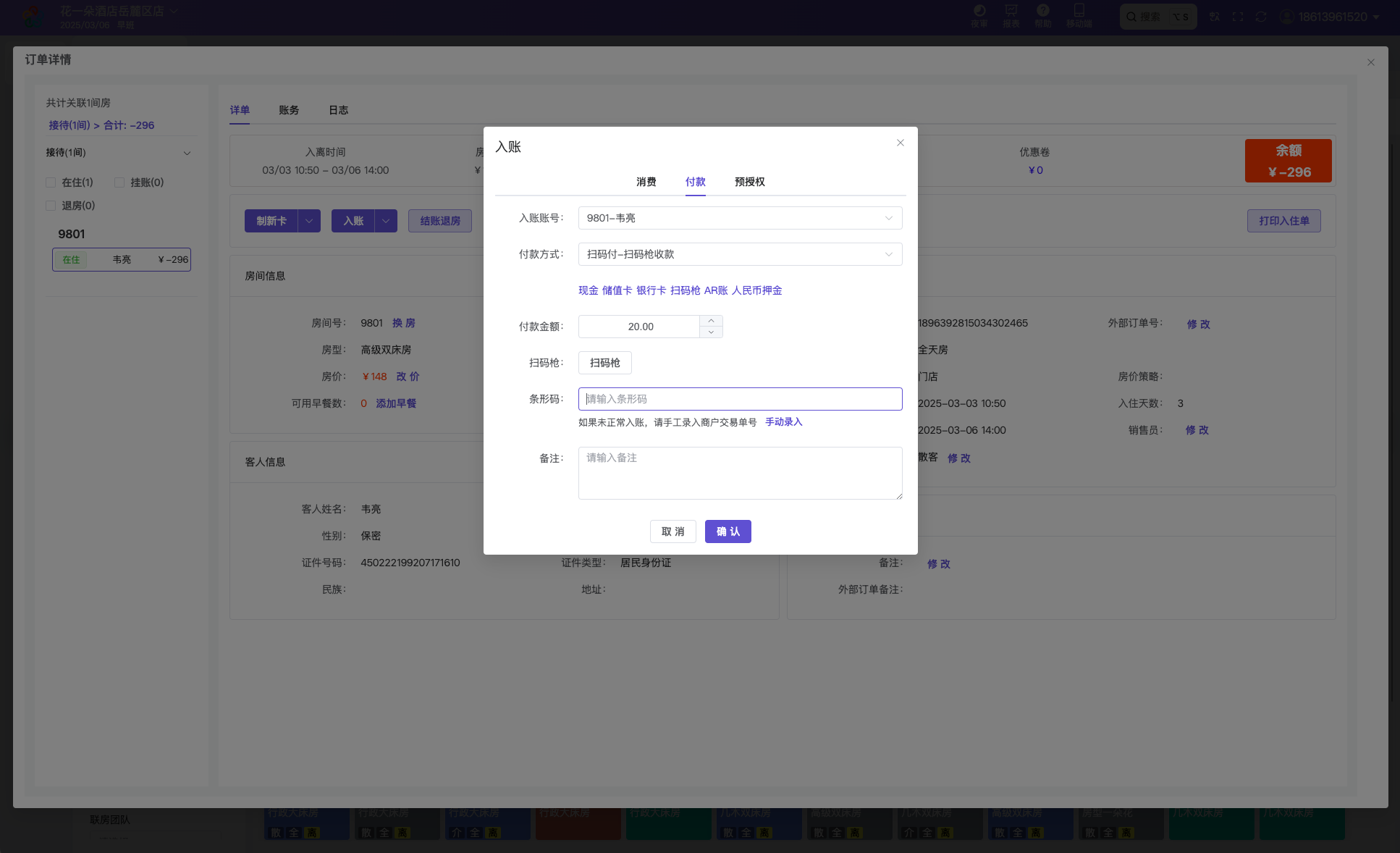This screenshot has height=853, width=1400.
Task: Open the 报表 reports icon
Action: point(1011,16)
